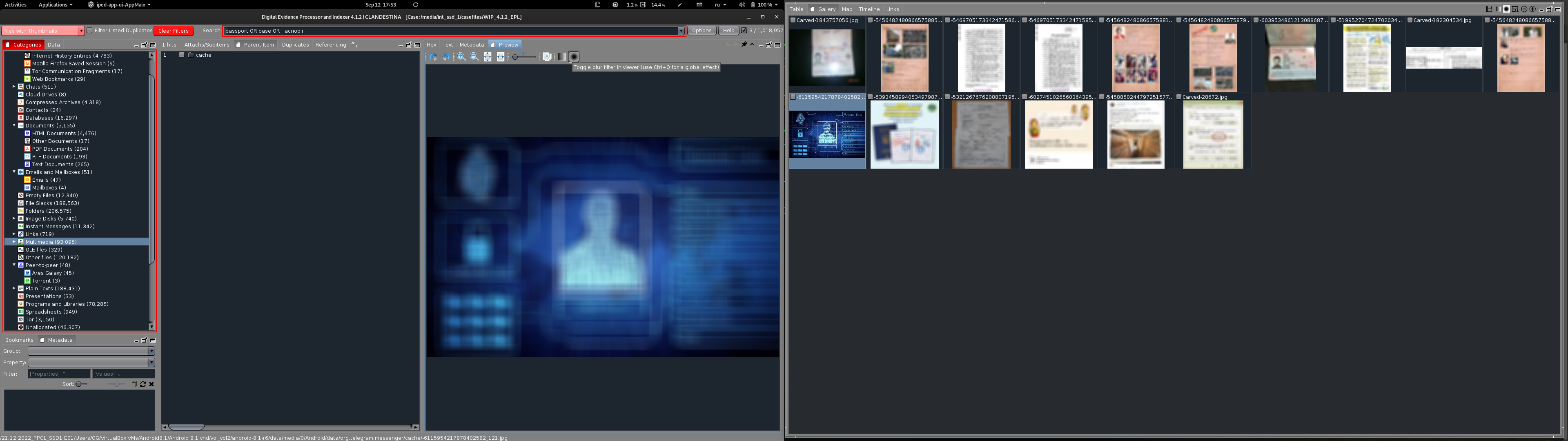Click the zoom in magnifier icon
The width and height of the screenshot is (1568, 441).
[x=461, y=57]
